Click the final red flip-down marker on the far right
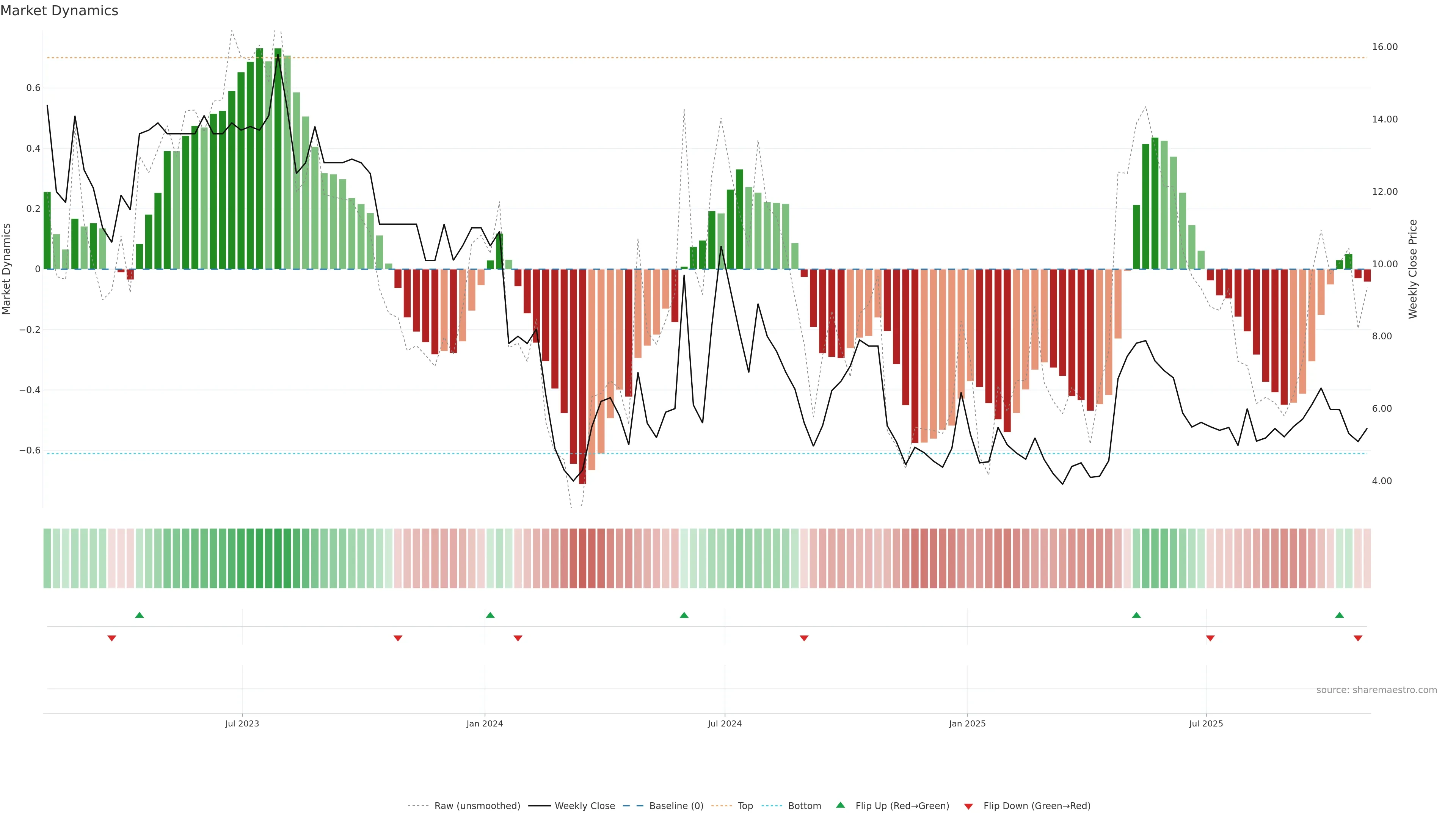This screenshot has height=819, width=1456. point(1358,638)
